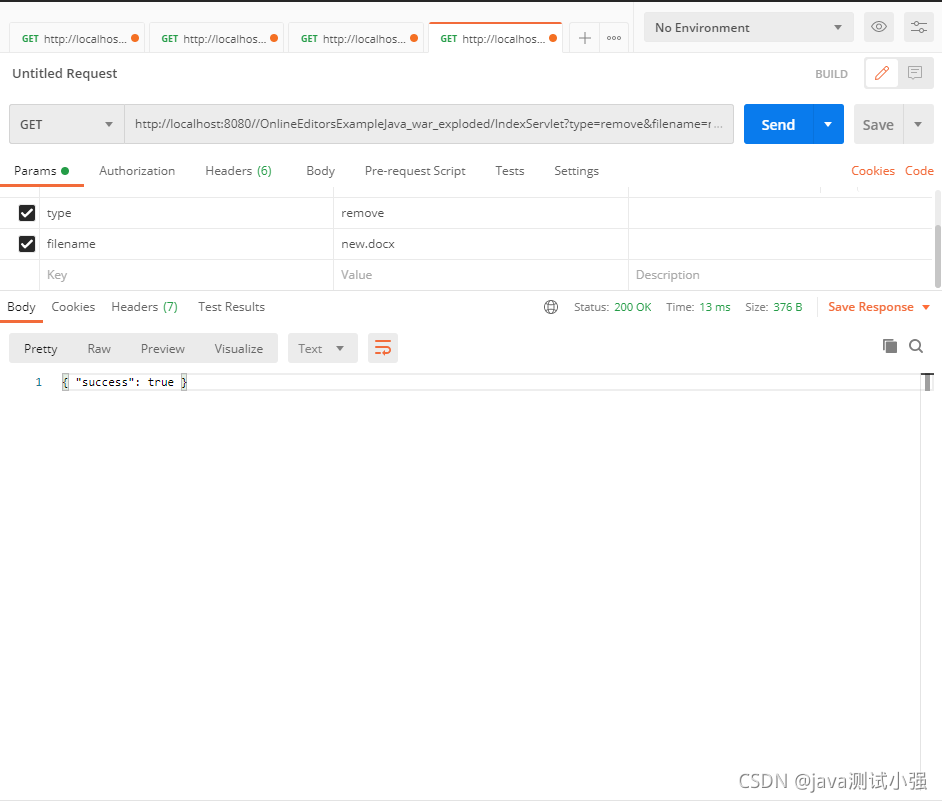Open the request Body tab
Viewport: 942px width, 802px height.
(x=320, y=171)
